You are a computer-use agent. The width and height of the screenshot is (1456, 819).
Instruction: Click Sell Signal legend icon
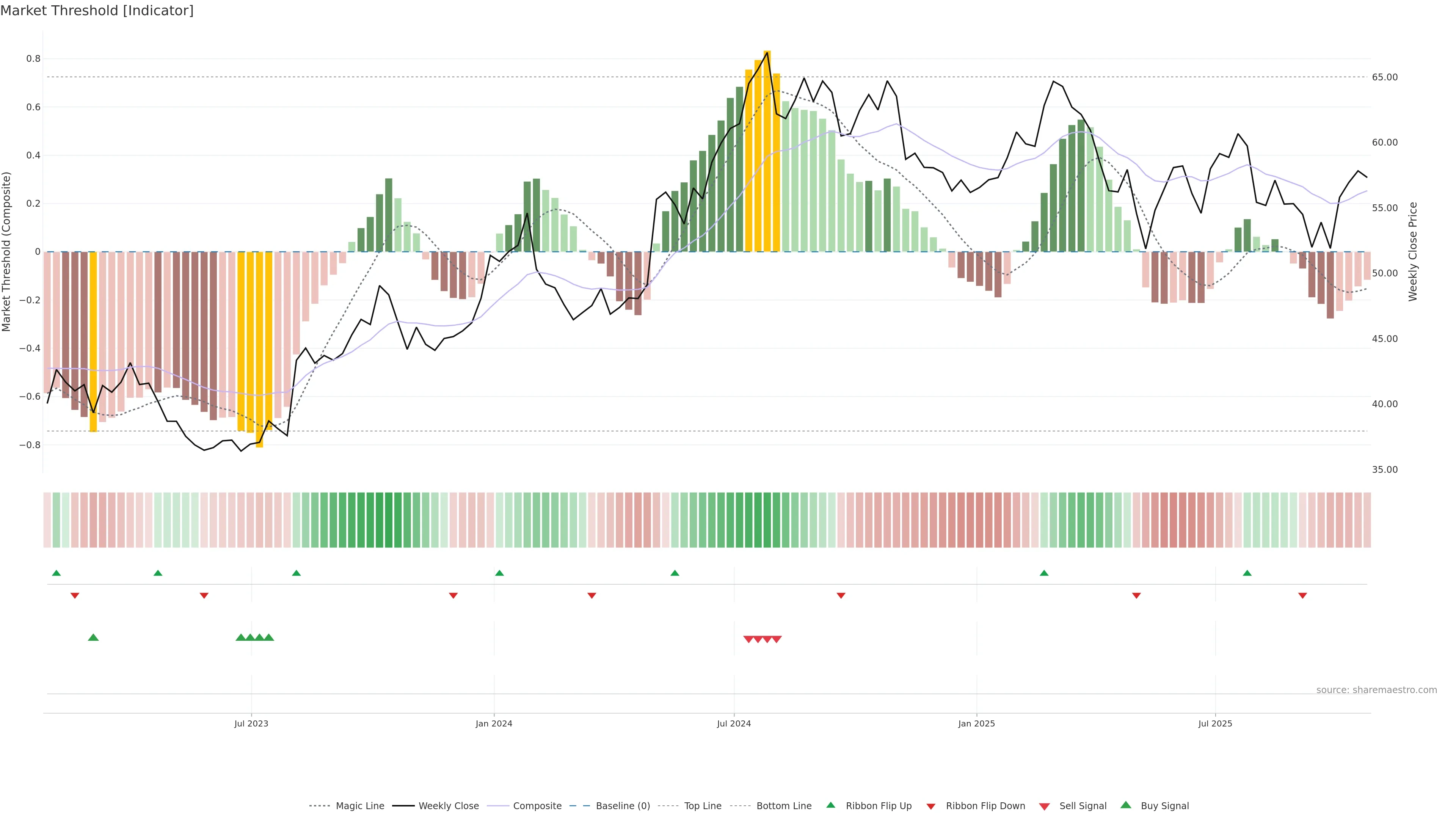click(1045, 806)
